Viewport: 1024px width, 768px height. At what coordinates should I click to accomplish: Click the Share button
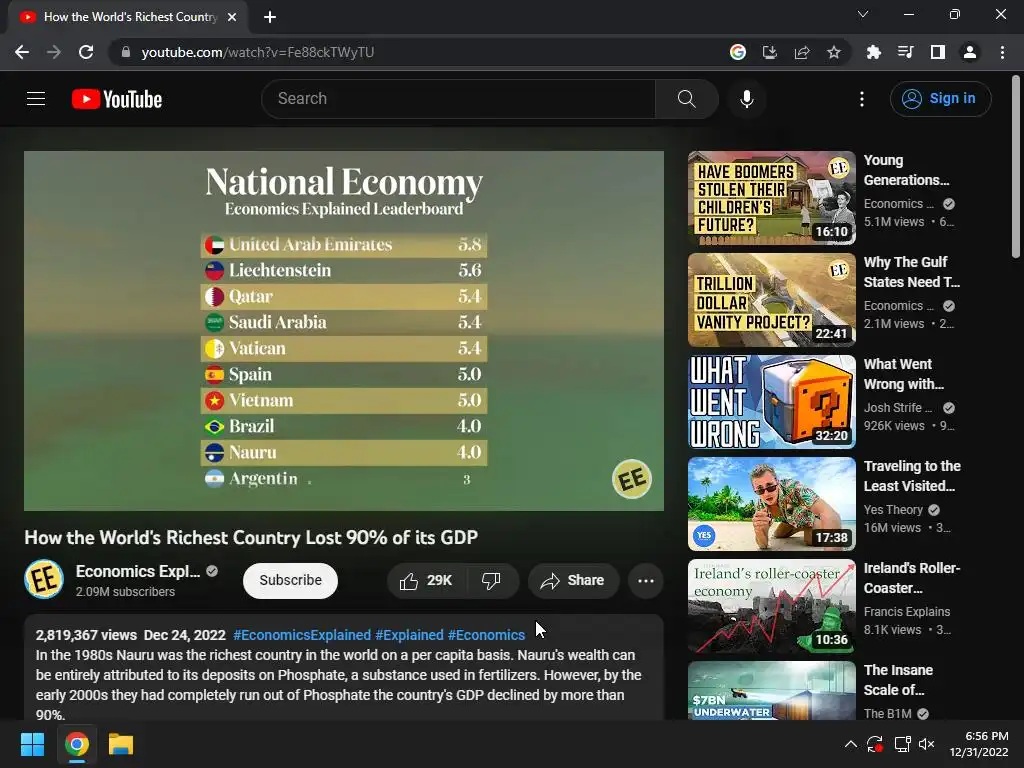(573, 581)
